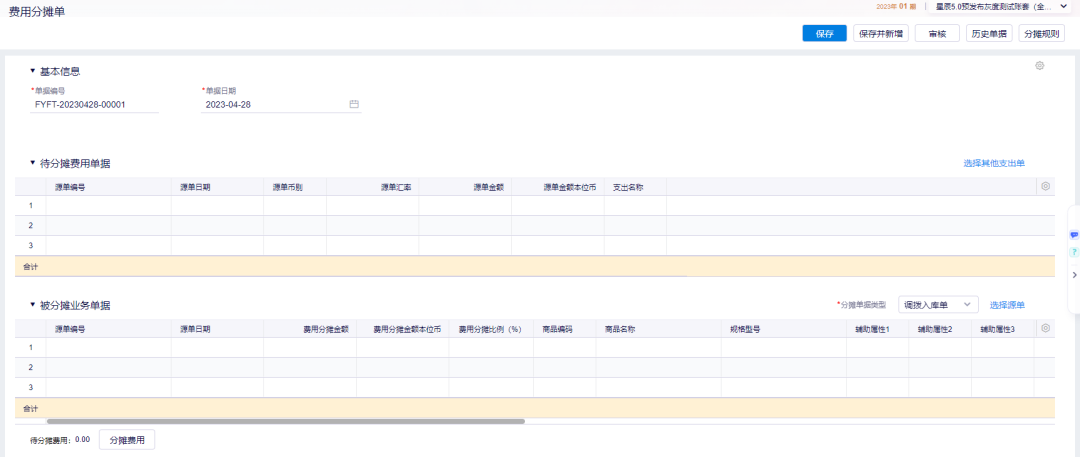The width and height of the screenshot is (1080, 457).
Task: Open the 分摊单据类型 dropdown showing 调拨入库单
Action: coord(939,305)
